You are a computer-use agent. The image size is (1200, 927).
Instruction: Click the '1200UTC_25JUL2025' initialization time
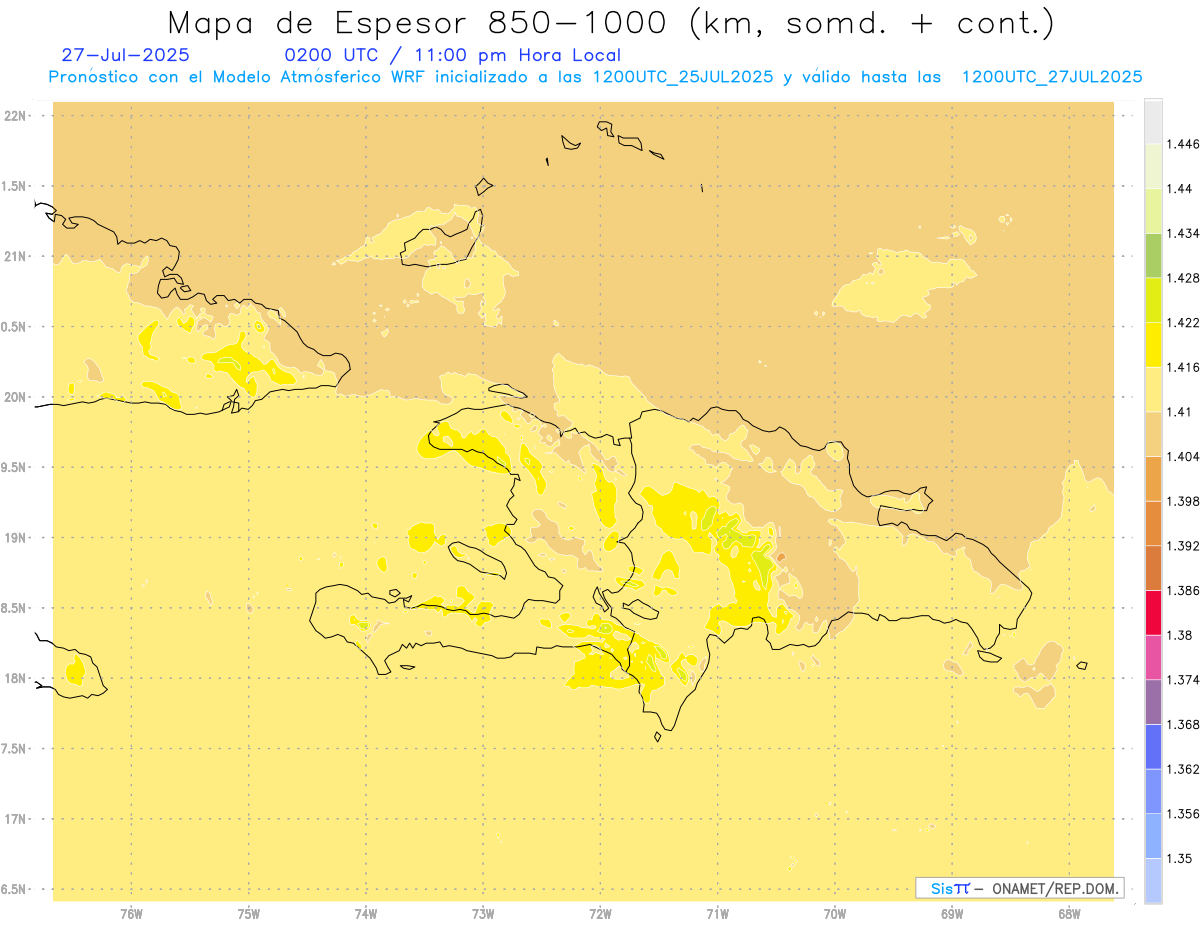[683, 77]
